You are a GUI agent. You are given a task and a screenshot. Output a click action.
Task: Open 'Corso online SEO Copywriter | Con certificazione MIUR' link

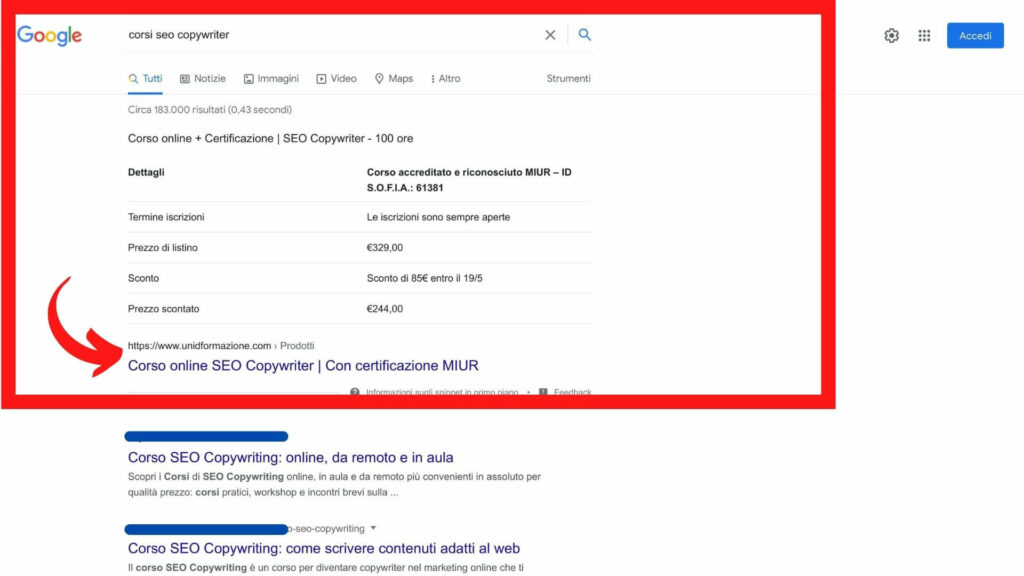[x=303, y=366]
